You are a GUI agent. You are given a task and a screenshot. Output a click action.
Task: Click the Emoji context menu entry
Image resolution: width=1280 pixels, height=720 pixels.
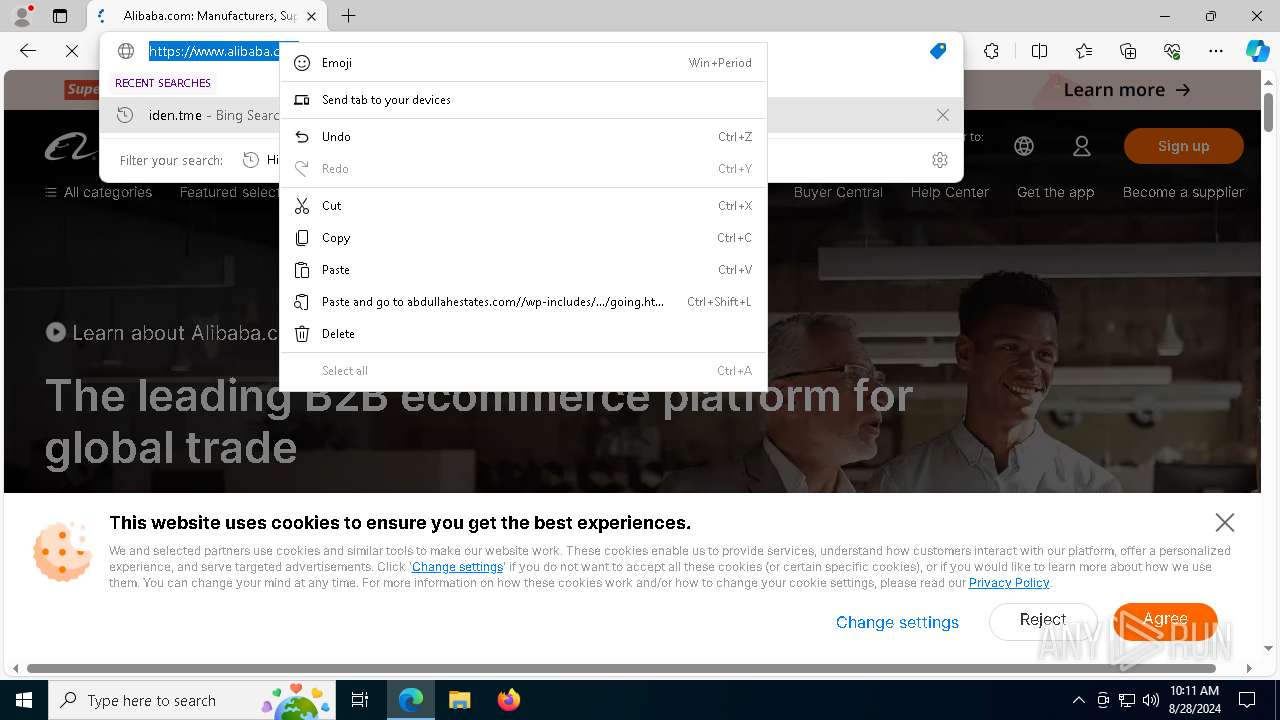pyautogui.click(x=523, y=63)
